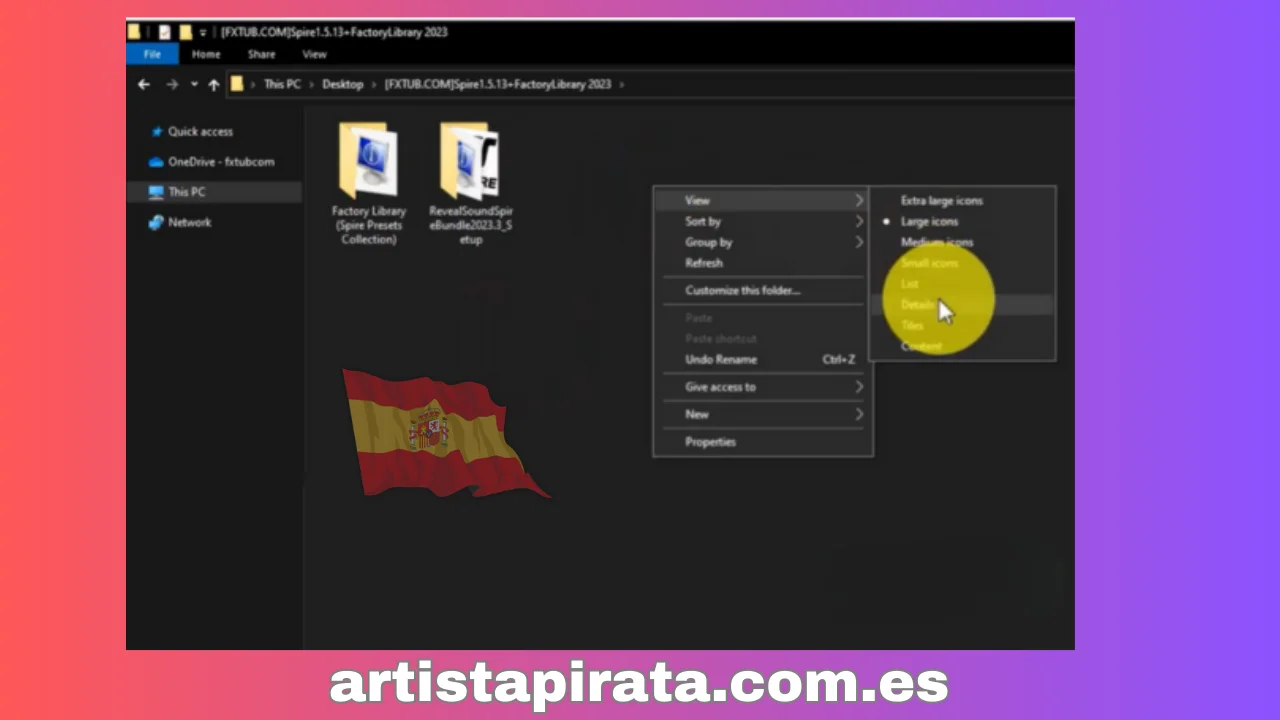Expand arrow beside Group by
The height and width of the screenshot is (720, 1280).
pos(859,243)
